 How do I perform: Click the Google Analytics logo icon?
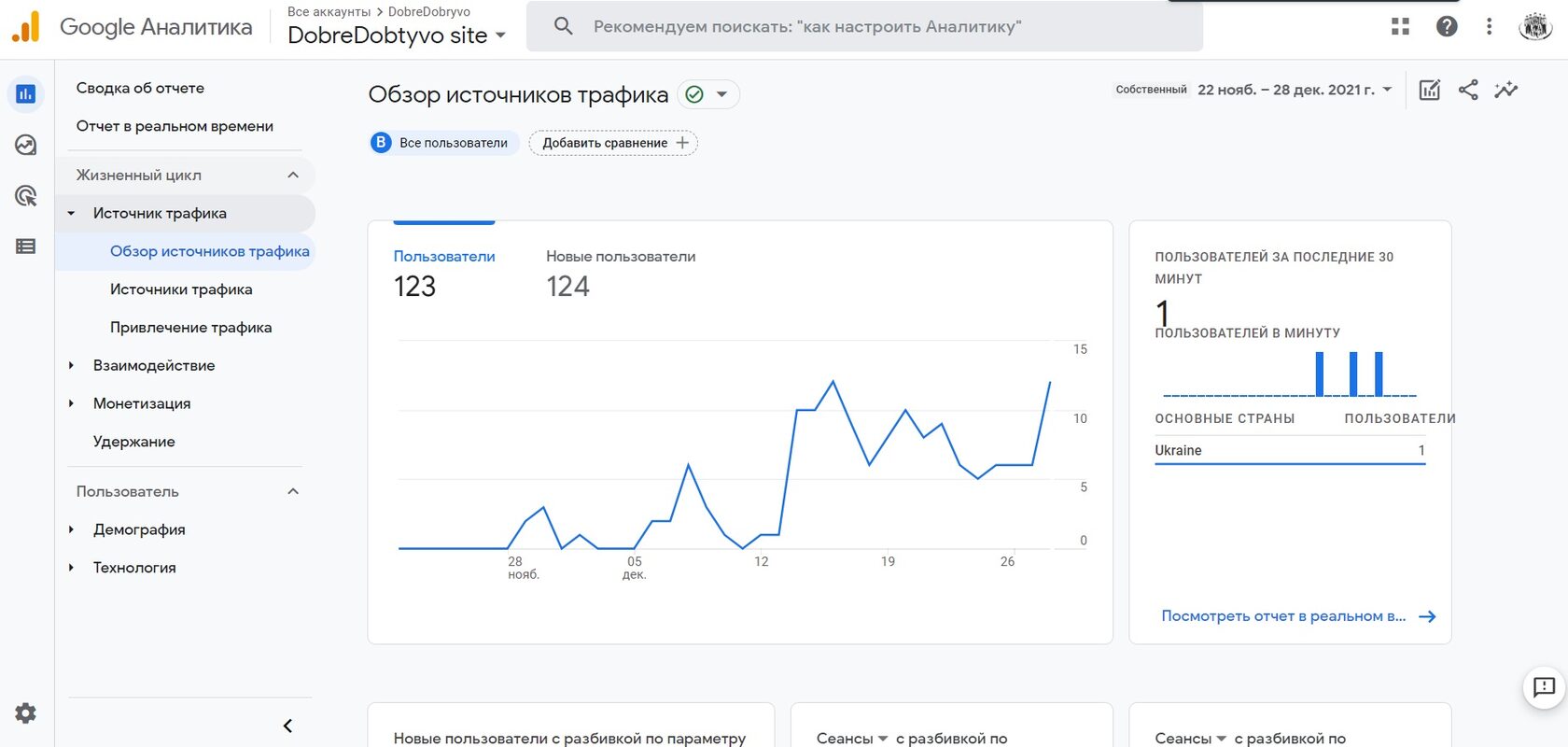[x=26, y=26]
